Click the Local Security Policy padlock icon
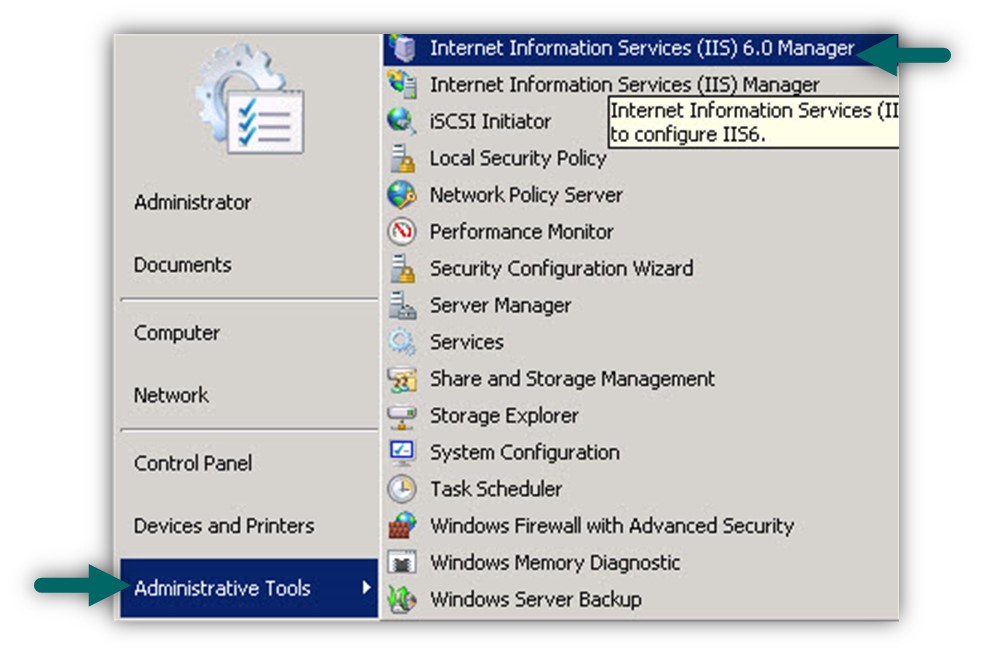 (x=402, y=158)
